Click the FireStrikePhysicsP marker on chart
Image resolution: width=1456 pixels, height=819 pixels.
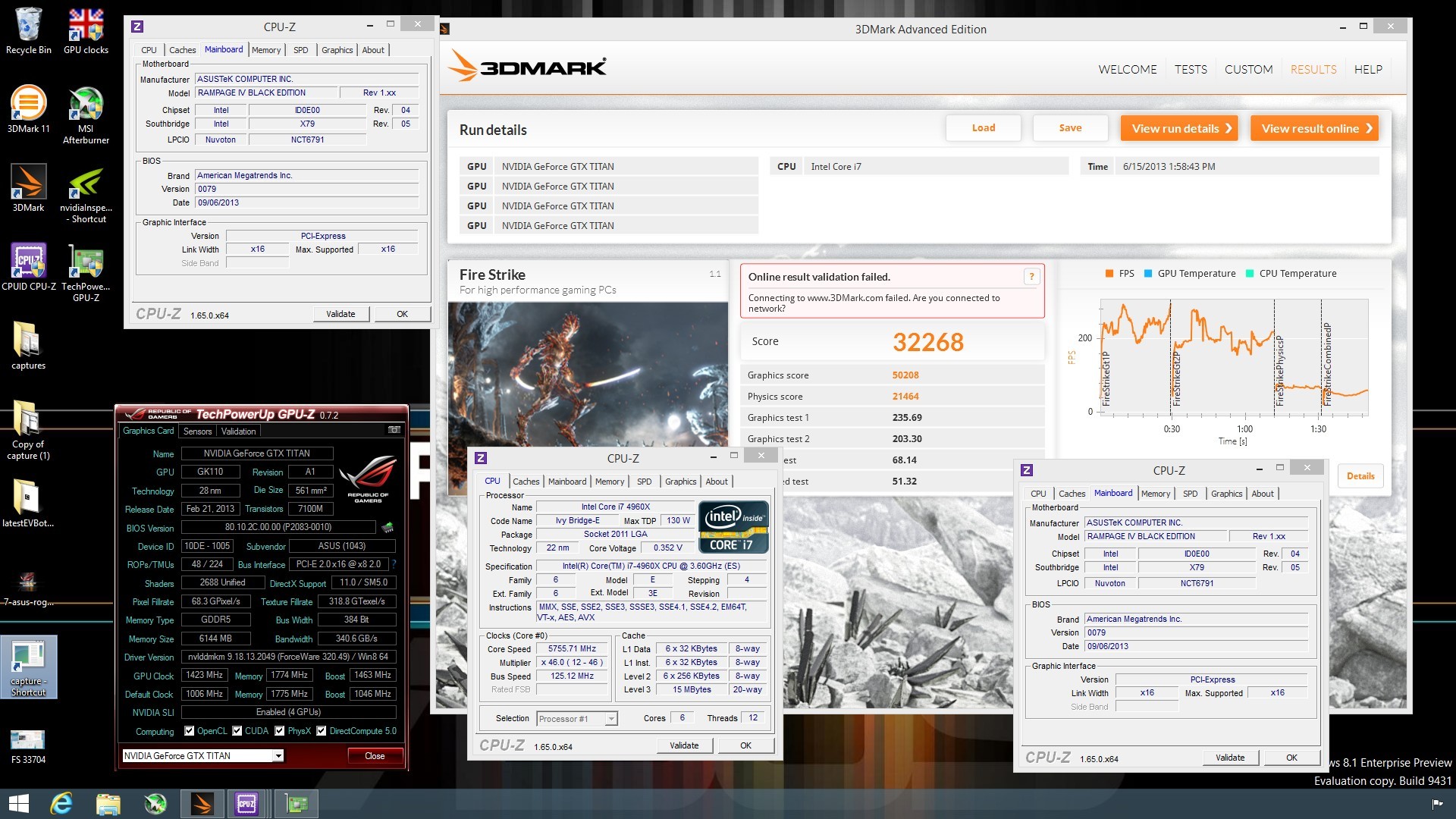point(1279,370)
